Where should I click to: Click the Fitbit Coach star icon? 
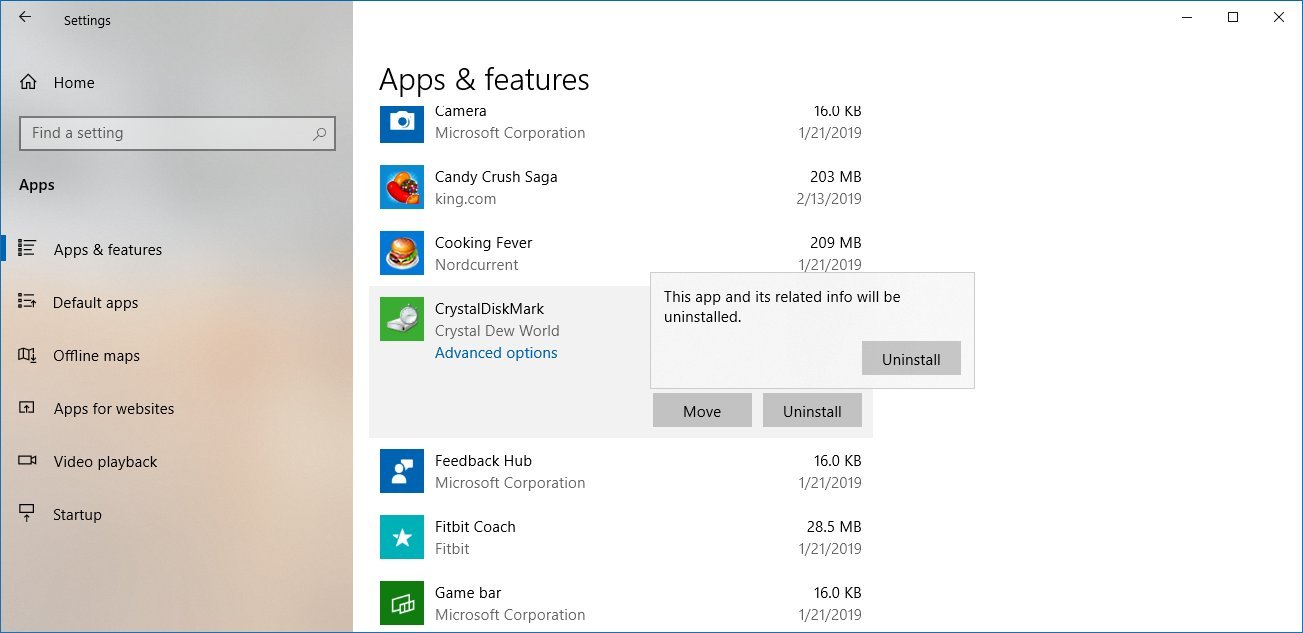tap(401, 537)
